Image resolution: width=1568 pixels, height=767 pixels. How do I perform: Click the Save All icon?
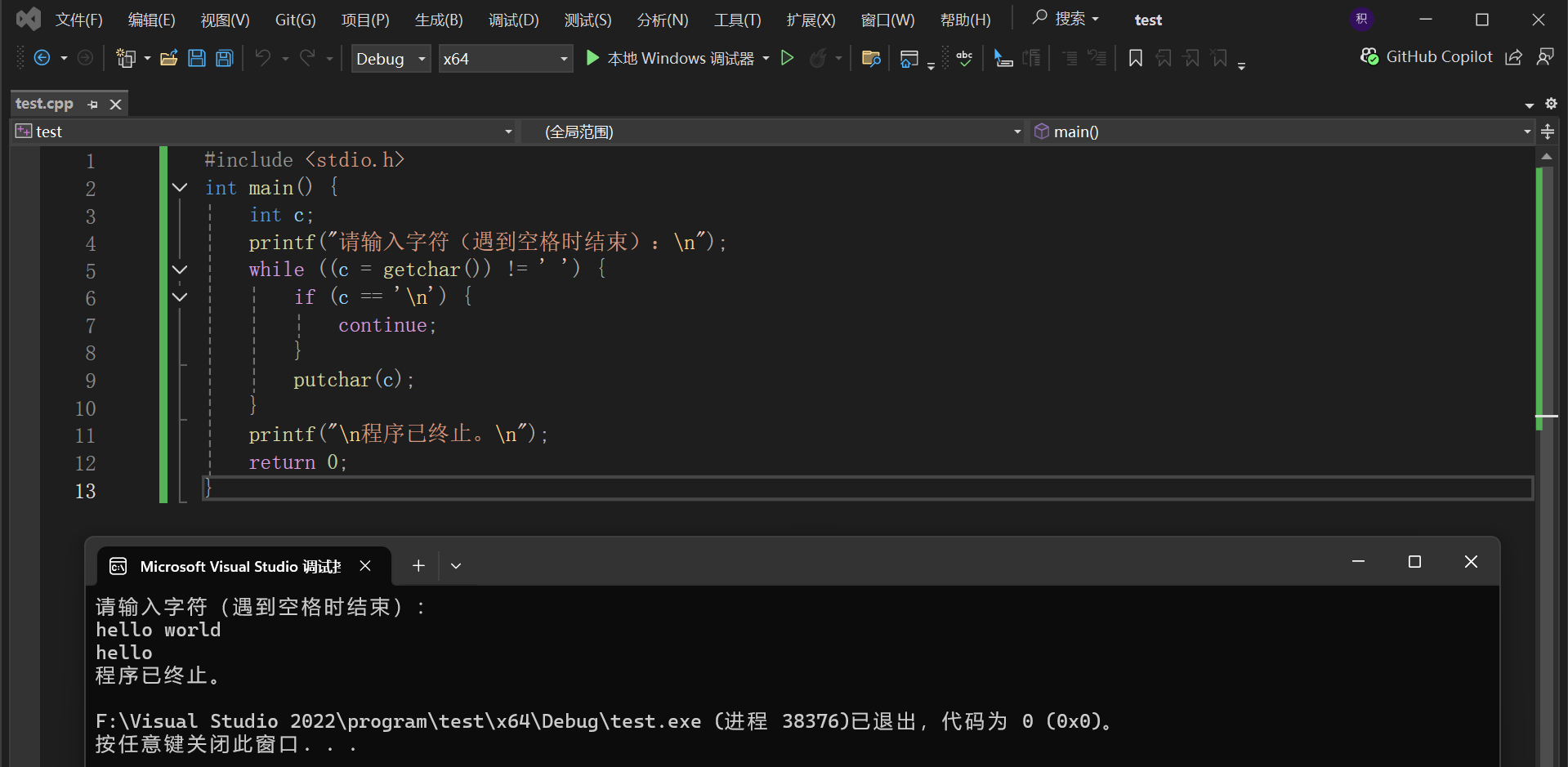pyautogui.click(x=225, y=58)
